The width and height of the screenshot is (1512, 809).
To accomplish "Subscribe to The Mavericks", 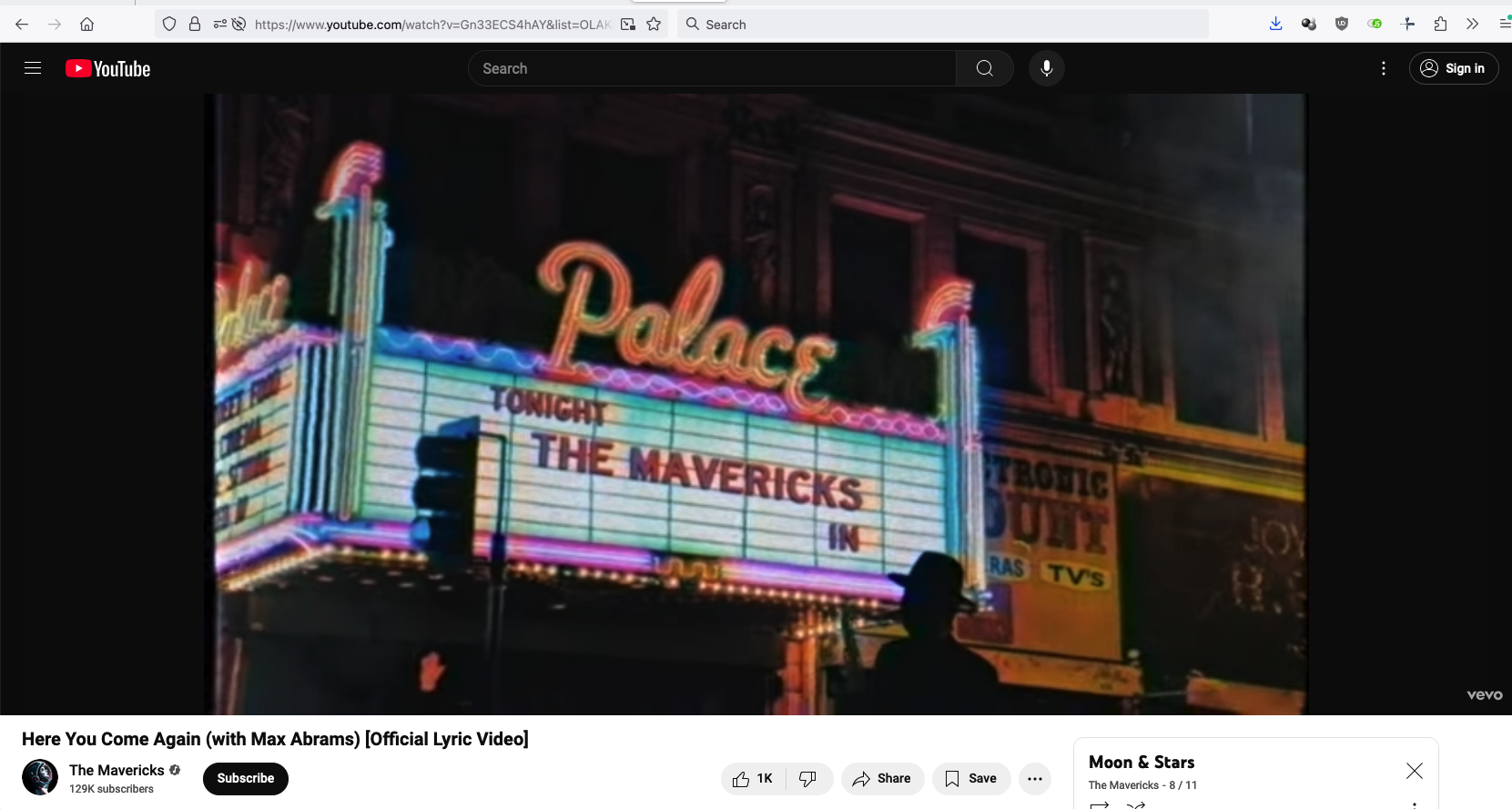I will tap(246, 778).
